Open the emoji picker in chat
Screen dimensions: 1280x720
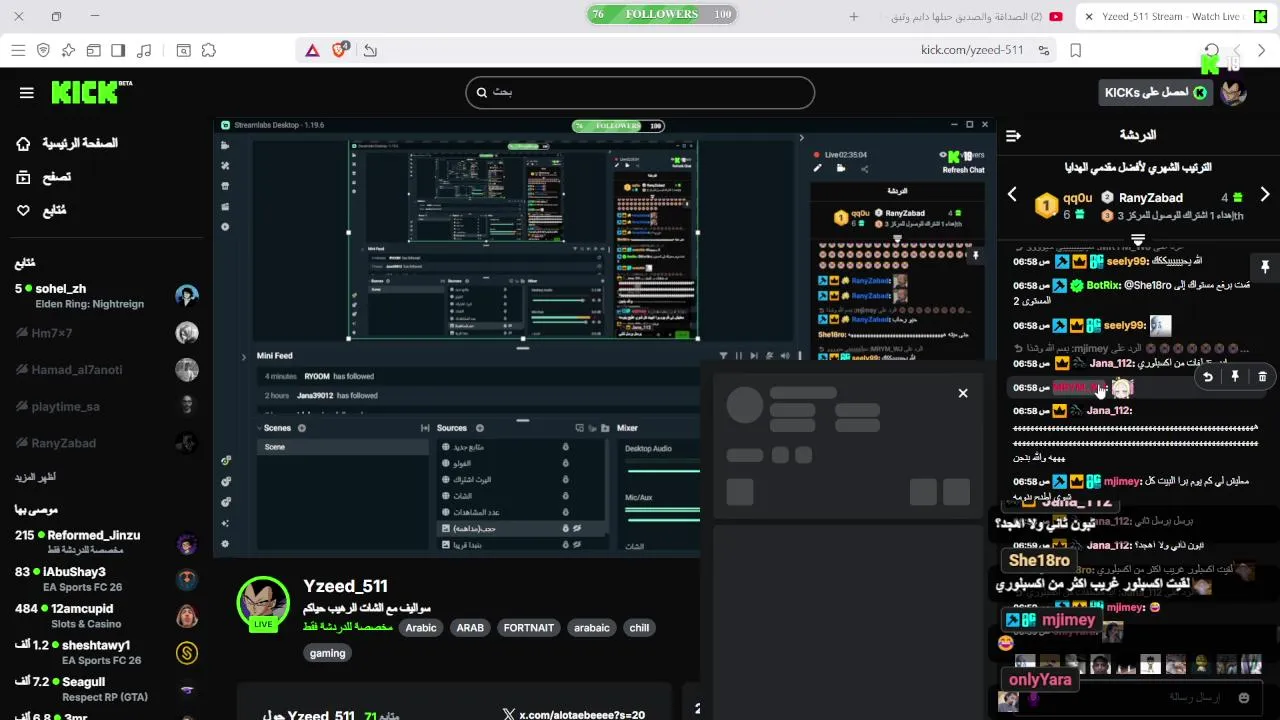[1244, 698]
